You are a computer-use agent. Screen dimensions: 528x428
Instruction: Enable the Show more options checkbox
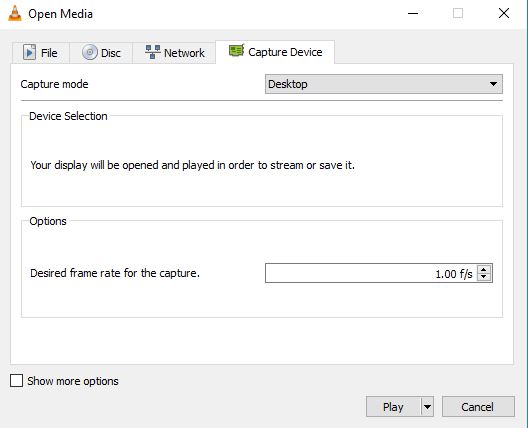click(x=16, y=381)
